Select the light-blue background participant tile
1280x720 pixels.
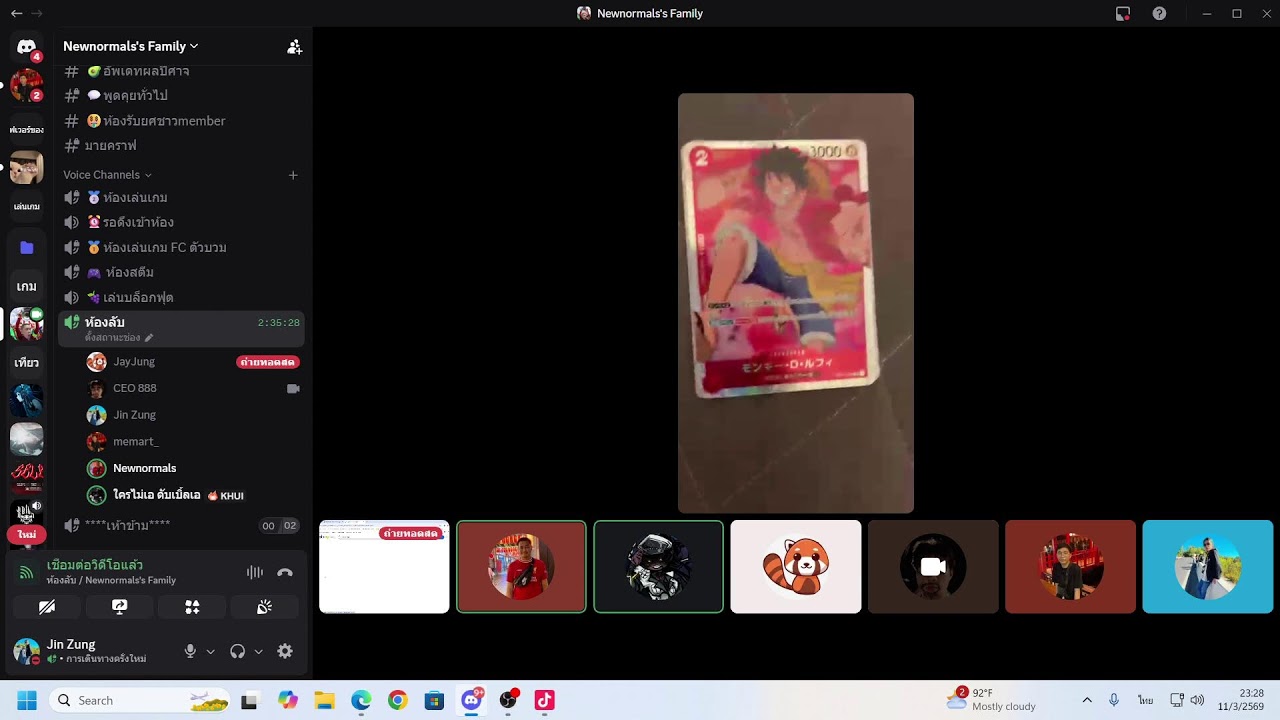coord(1208,567)
